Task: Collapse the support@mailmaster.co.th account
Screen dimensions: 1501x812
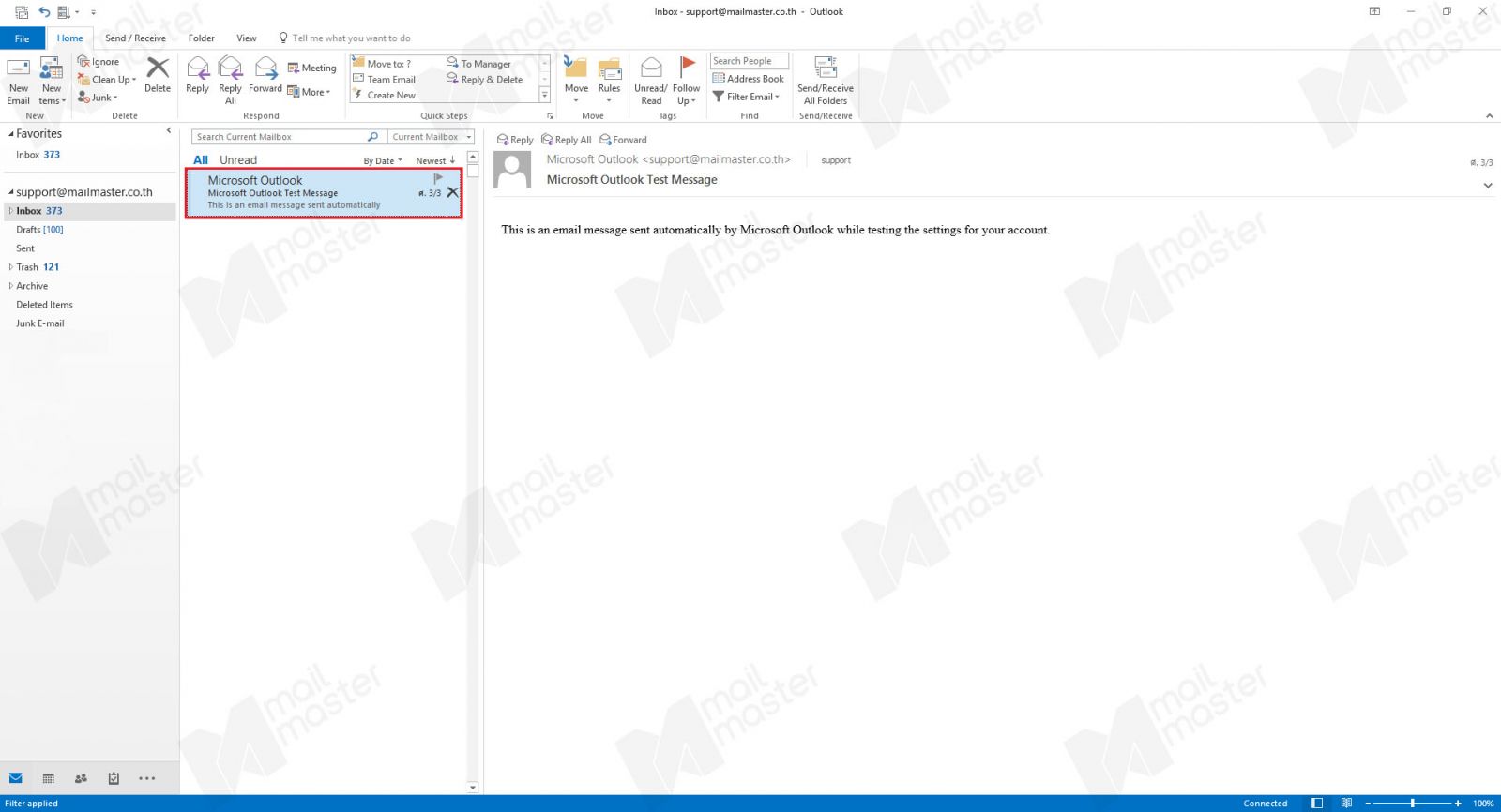Action: tap(11, 192)
